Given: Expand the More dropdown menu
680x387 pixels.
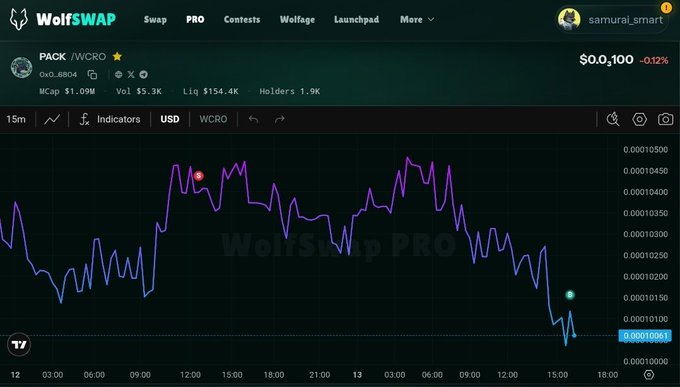Looking at the screenshot, I should click(x=417, y=20).
